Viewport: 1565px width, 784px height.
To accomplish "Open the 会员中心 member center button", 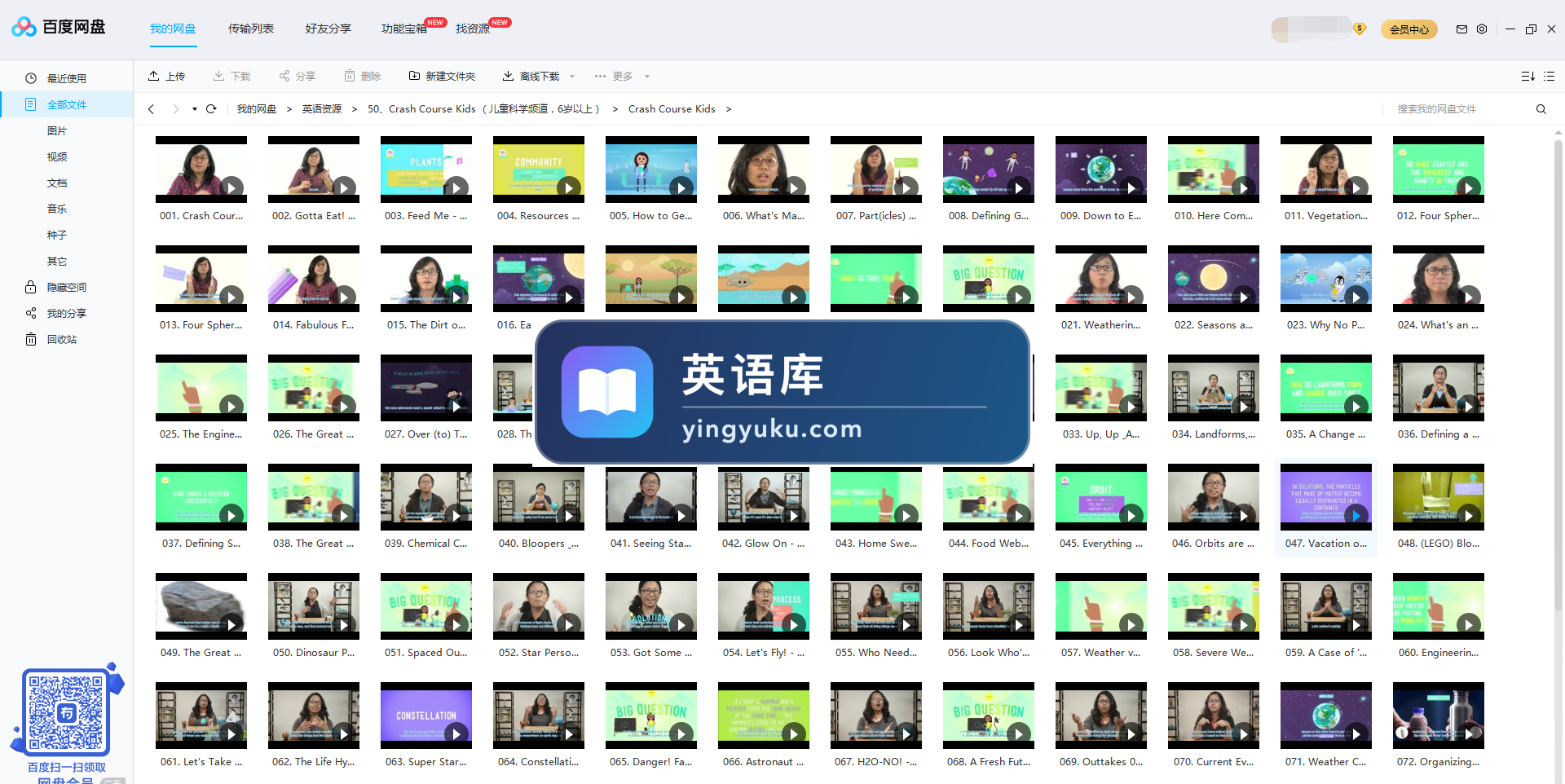I will (x=1409, y=29).
